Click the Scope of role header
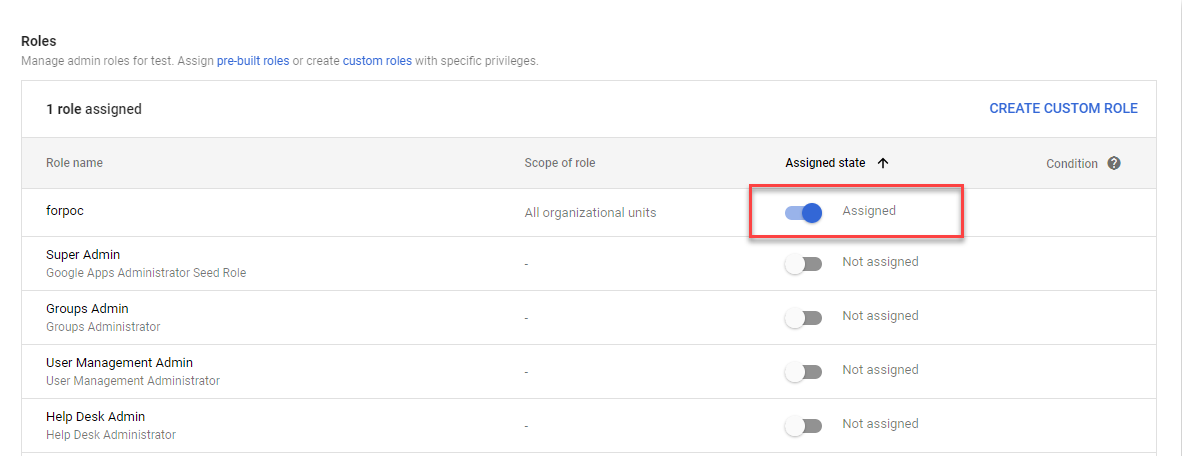Image resolution: width=1182 pixels, height=456 pixels. [x=559, y=163]
